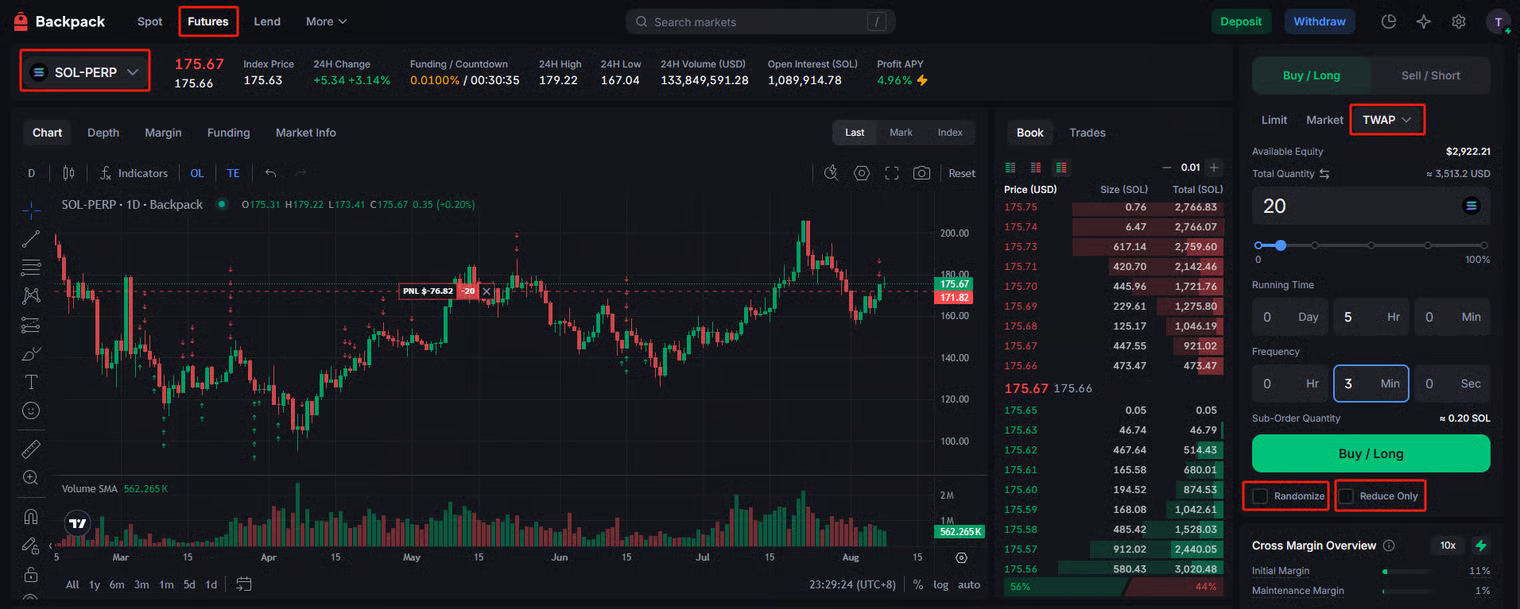The width and height of the screenshot is (1520, 609).
Task: Enable the Randomize checkbox
Action: pyautogui.click(x=1260, y=496)
